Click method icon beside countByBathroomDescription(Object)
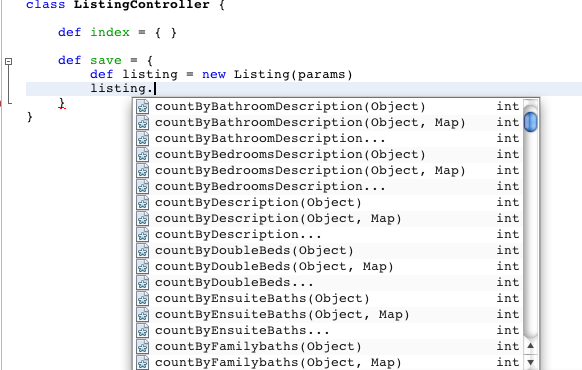Screen dimensions: 582x370 pos(143,107)
